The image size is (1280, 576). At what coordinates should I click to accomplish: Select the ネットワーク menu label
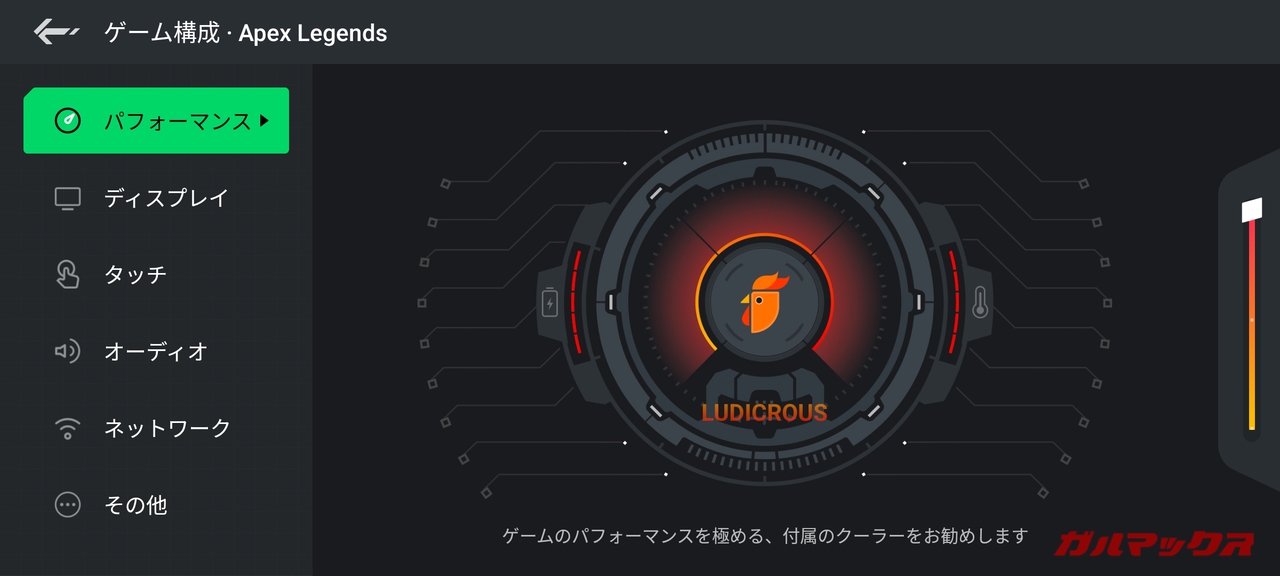[x=167, y=428]
